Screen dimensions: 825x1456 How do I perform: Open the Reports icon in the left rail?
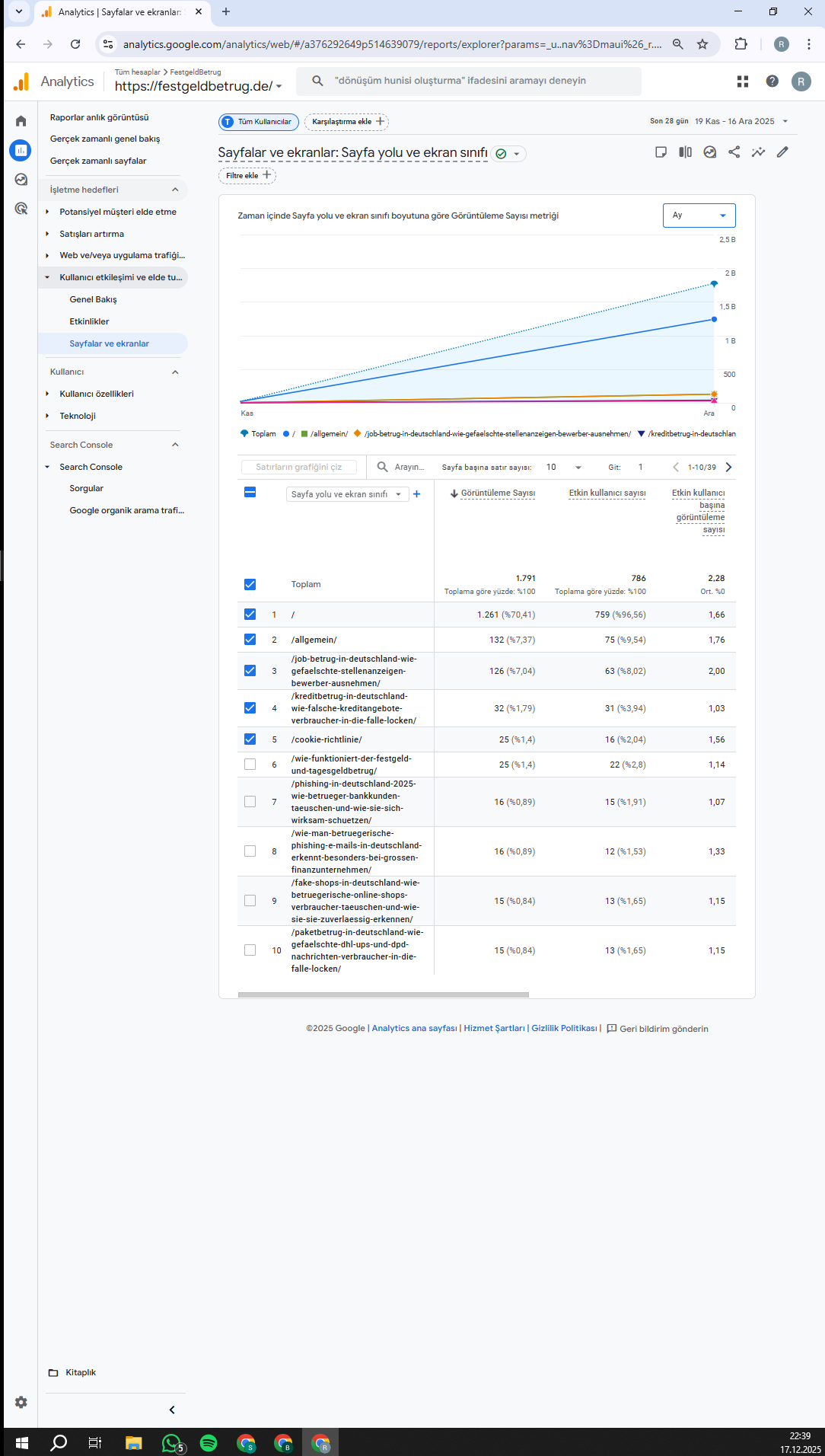(21, 150)
